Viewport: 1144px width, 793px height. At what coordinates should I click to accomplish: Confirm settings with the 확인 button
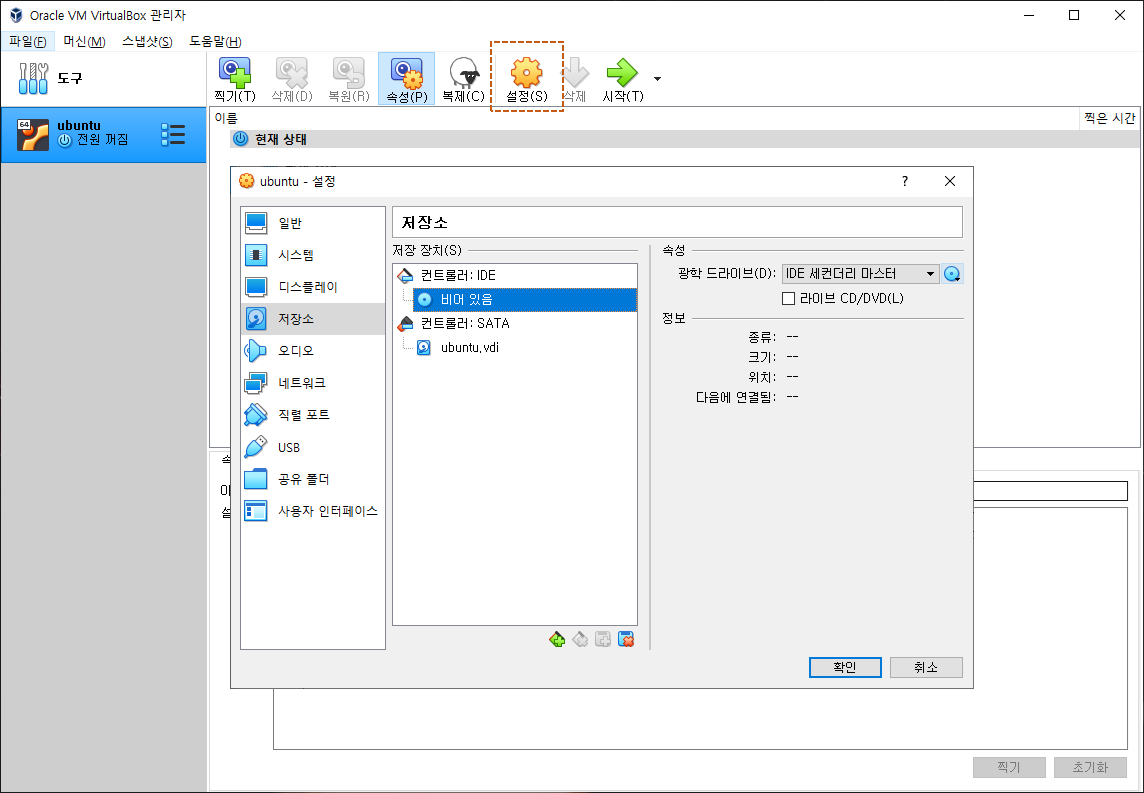click(x=845, y=668)
